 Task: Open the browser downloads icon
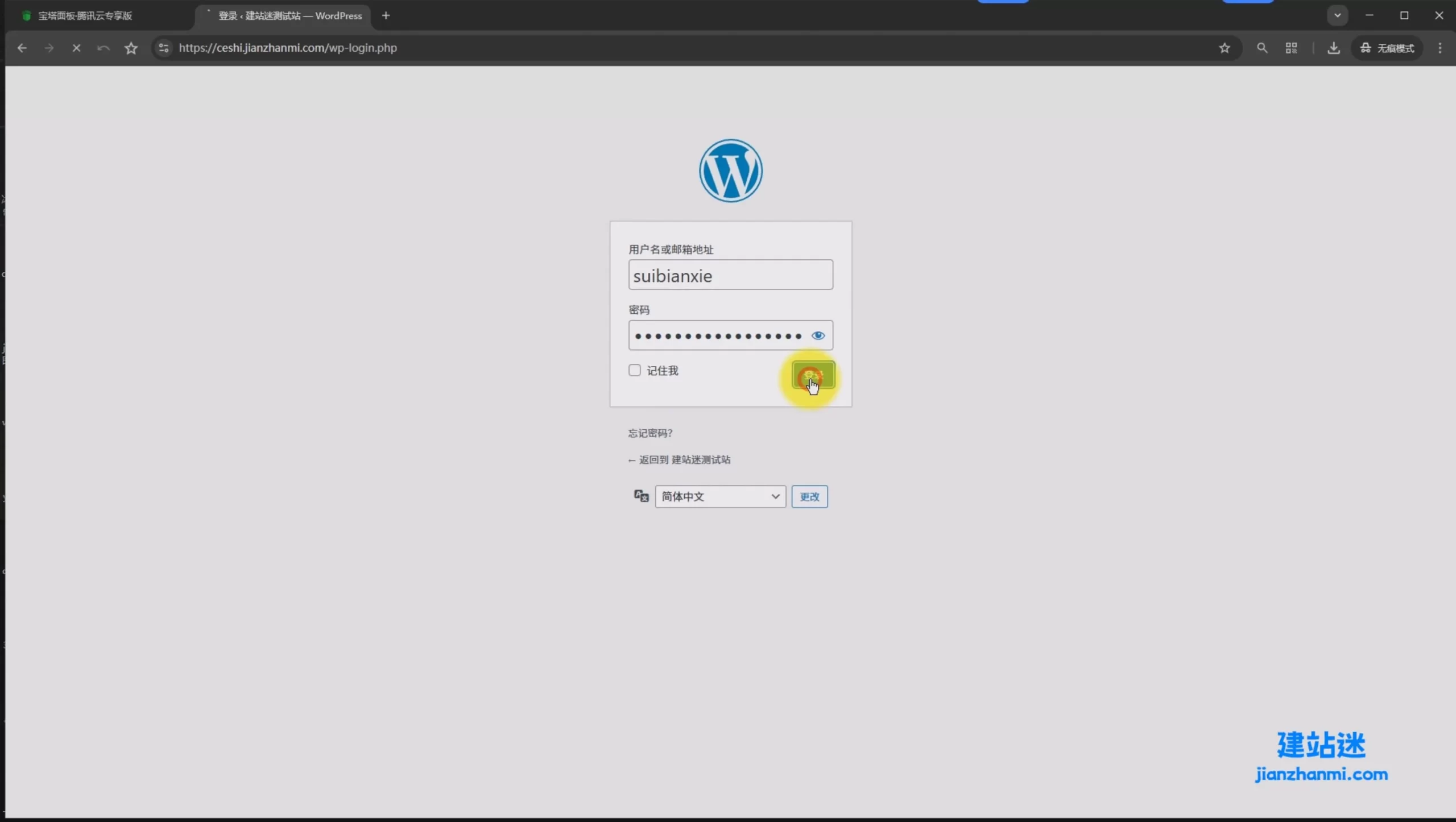click(1333, 48)
